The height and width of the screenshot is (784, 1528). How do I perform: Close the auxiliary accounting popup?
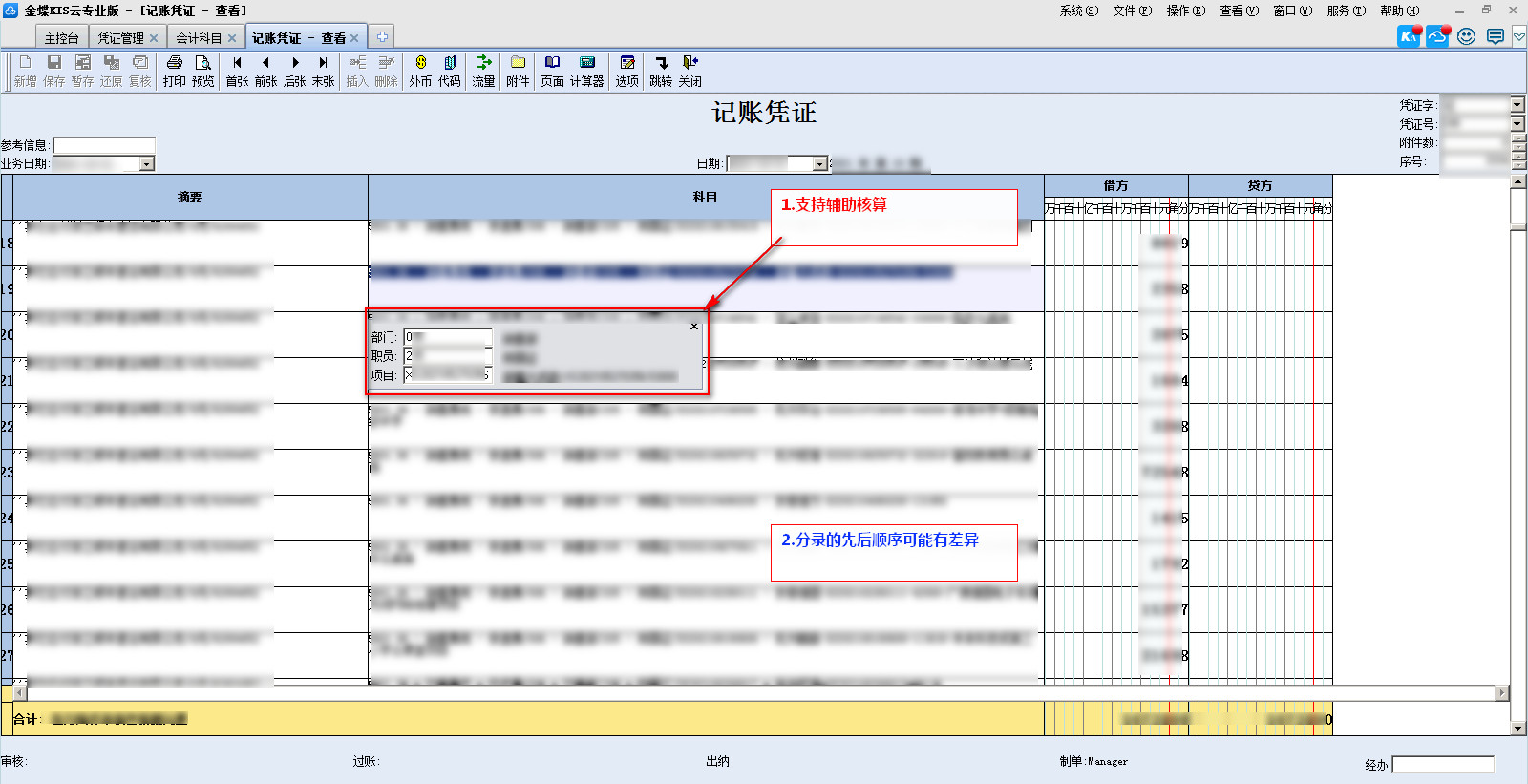[x=694, y=327]
